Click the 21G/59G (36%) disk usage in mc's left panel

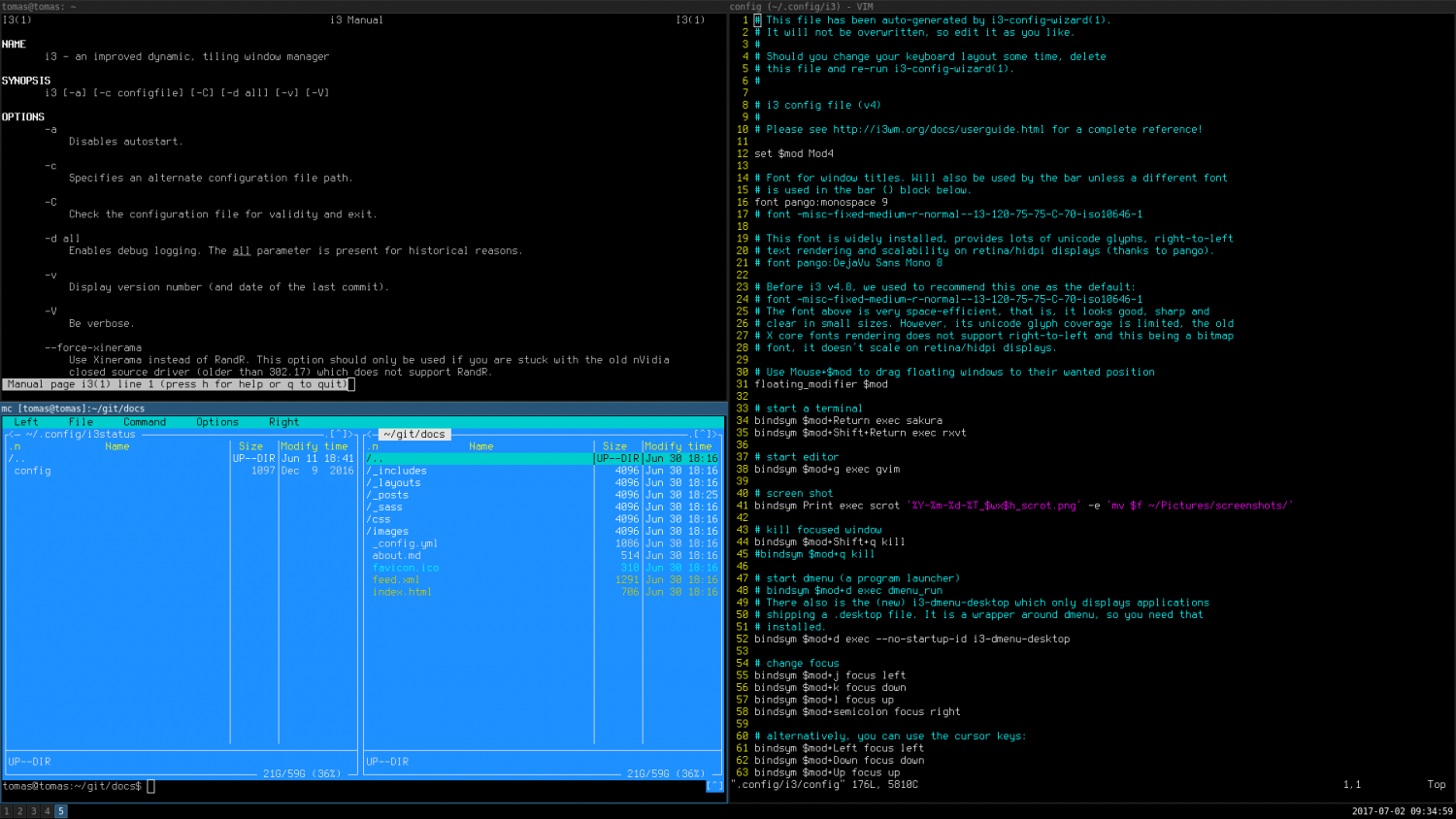[302, 773]
